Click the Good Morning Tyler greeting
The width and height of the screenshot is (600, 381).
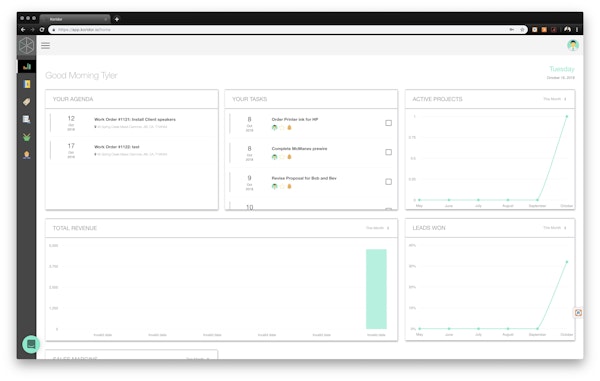[81, 75]
